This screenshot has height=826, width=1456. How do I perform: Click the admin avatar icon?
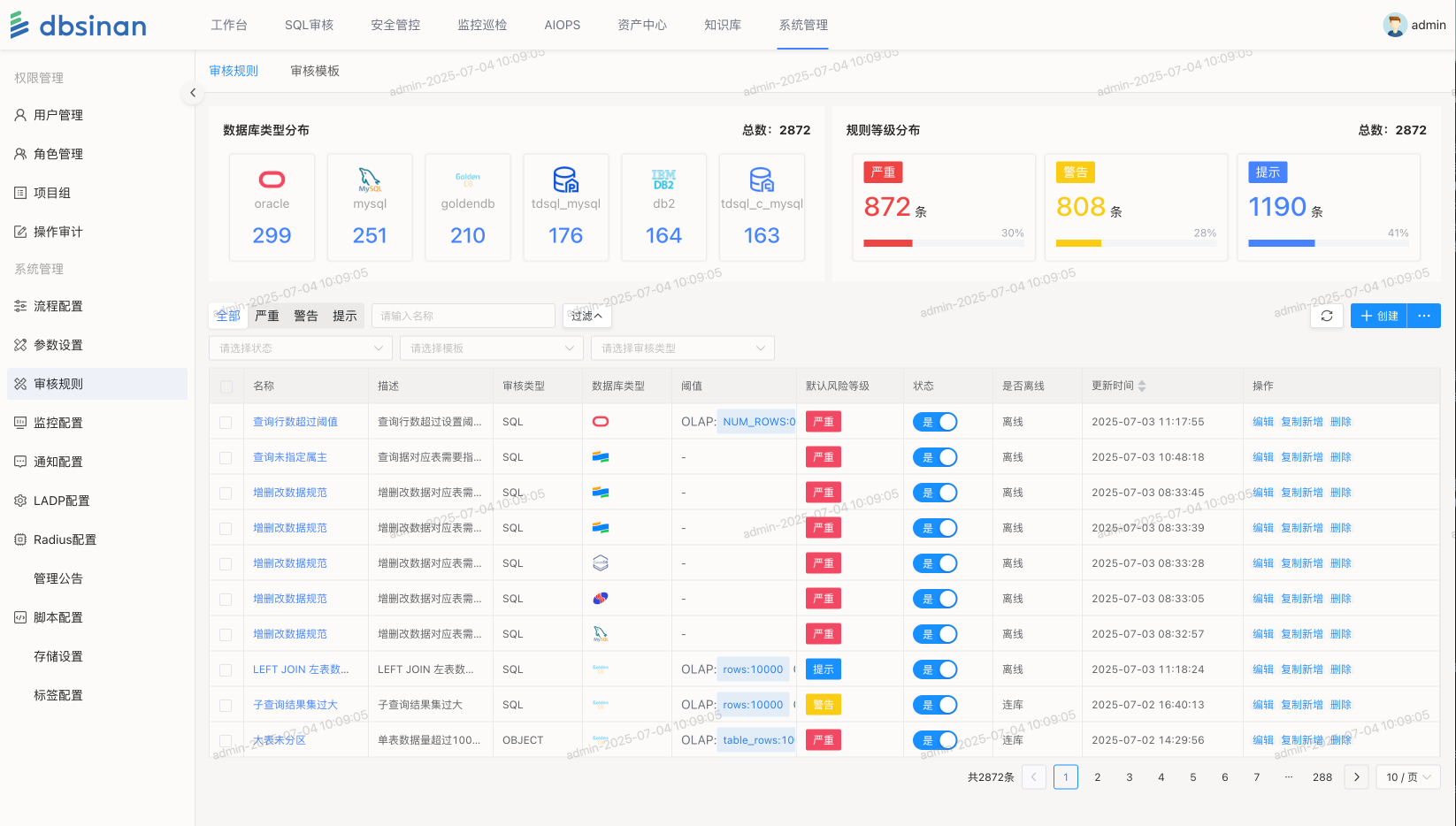pyautogui.click(x=1395, y=25)
